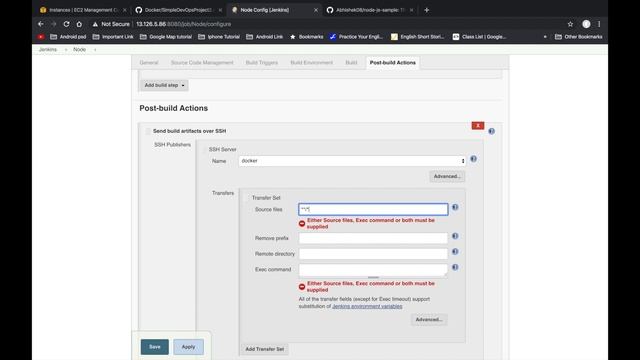This screenshot has height=360, width=640.
Task: Open a new browser tab
Action: tap(427, 10)
